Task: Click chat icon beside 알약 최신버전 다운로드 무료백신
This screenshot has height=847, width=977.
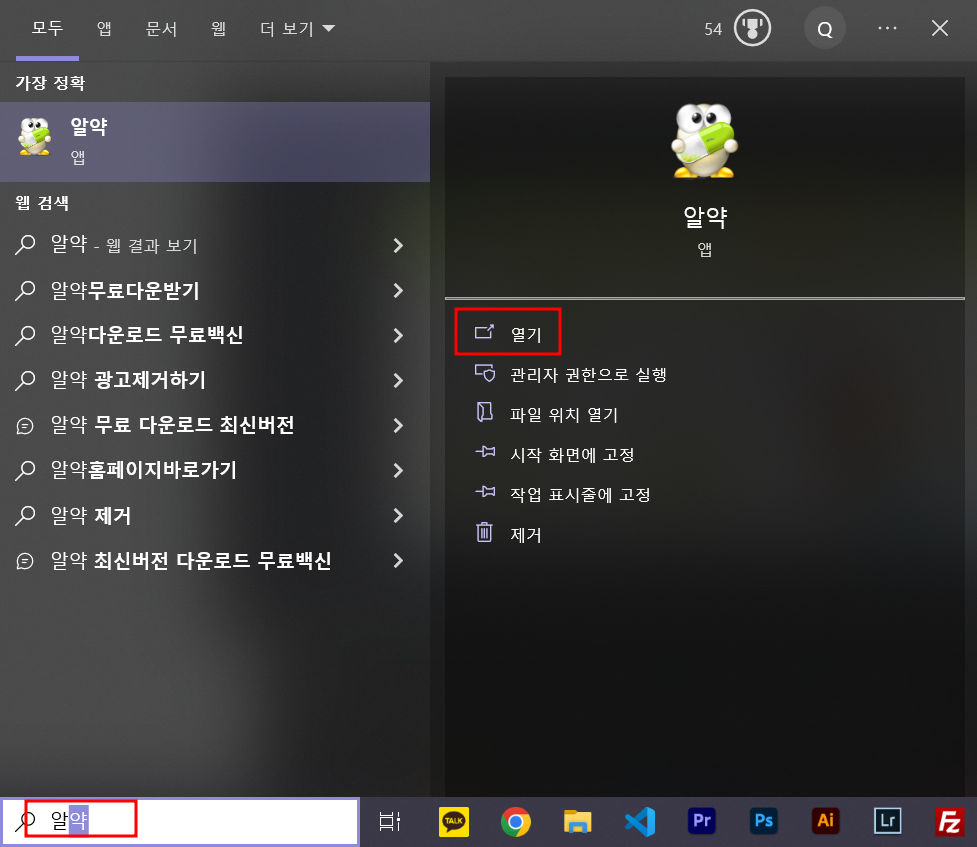Action: tap(25, 561)
